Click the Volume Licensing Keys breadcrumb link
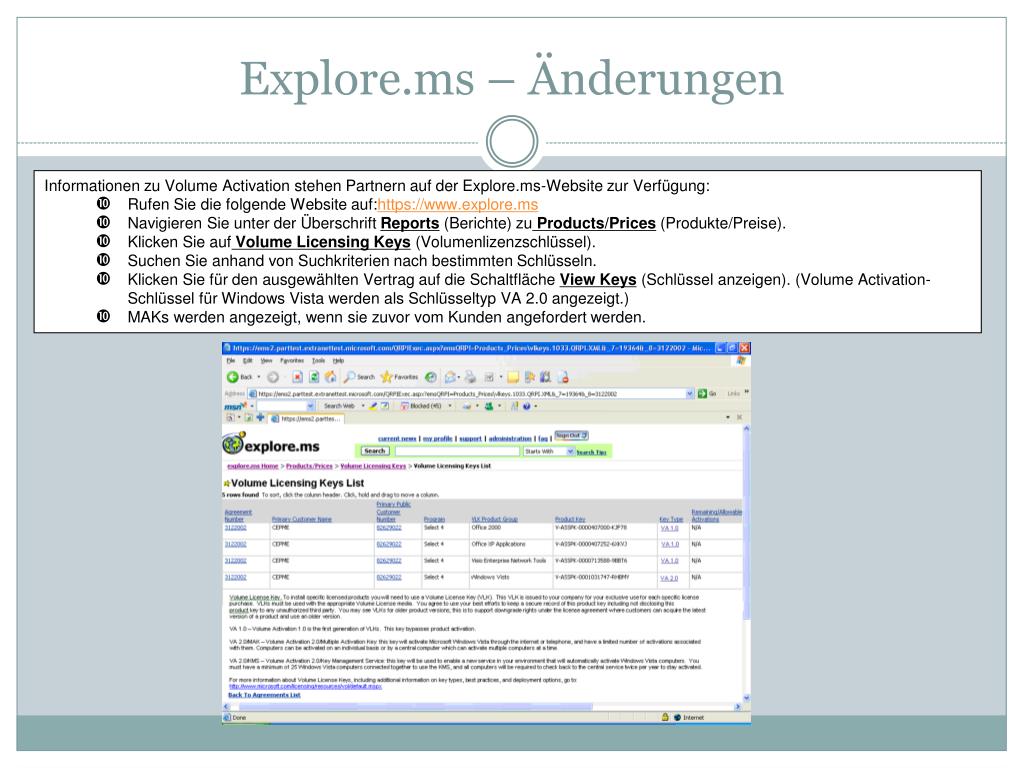 (x=373, y=466)
